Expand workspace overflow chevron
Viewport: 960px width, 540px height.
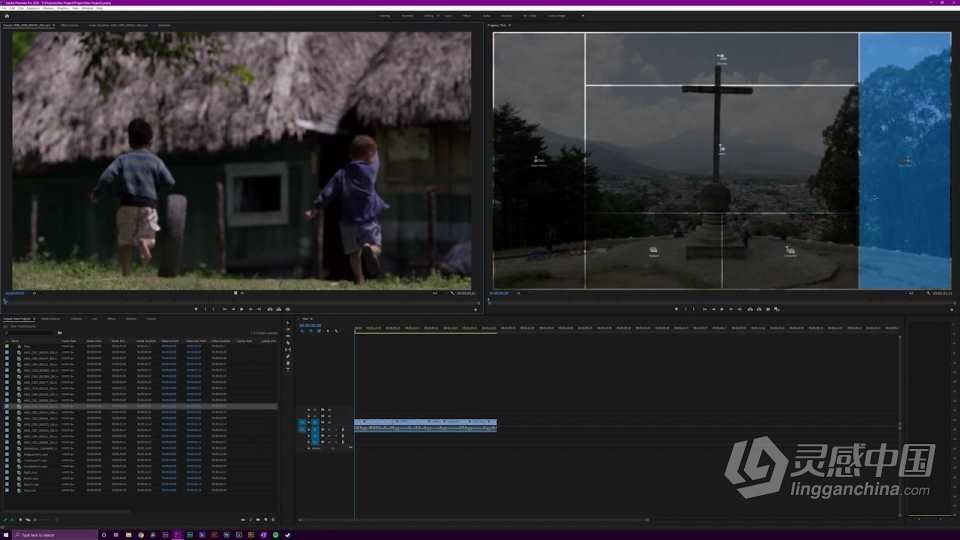(x=582, y=16)
